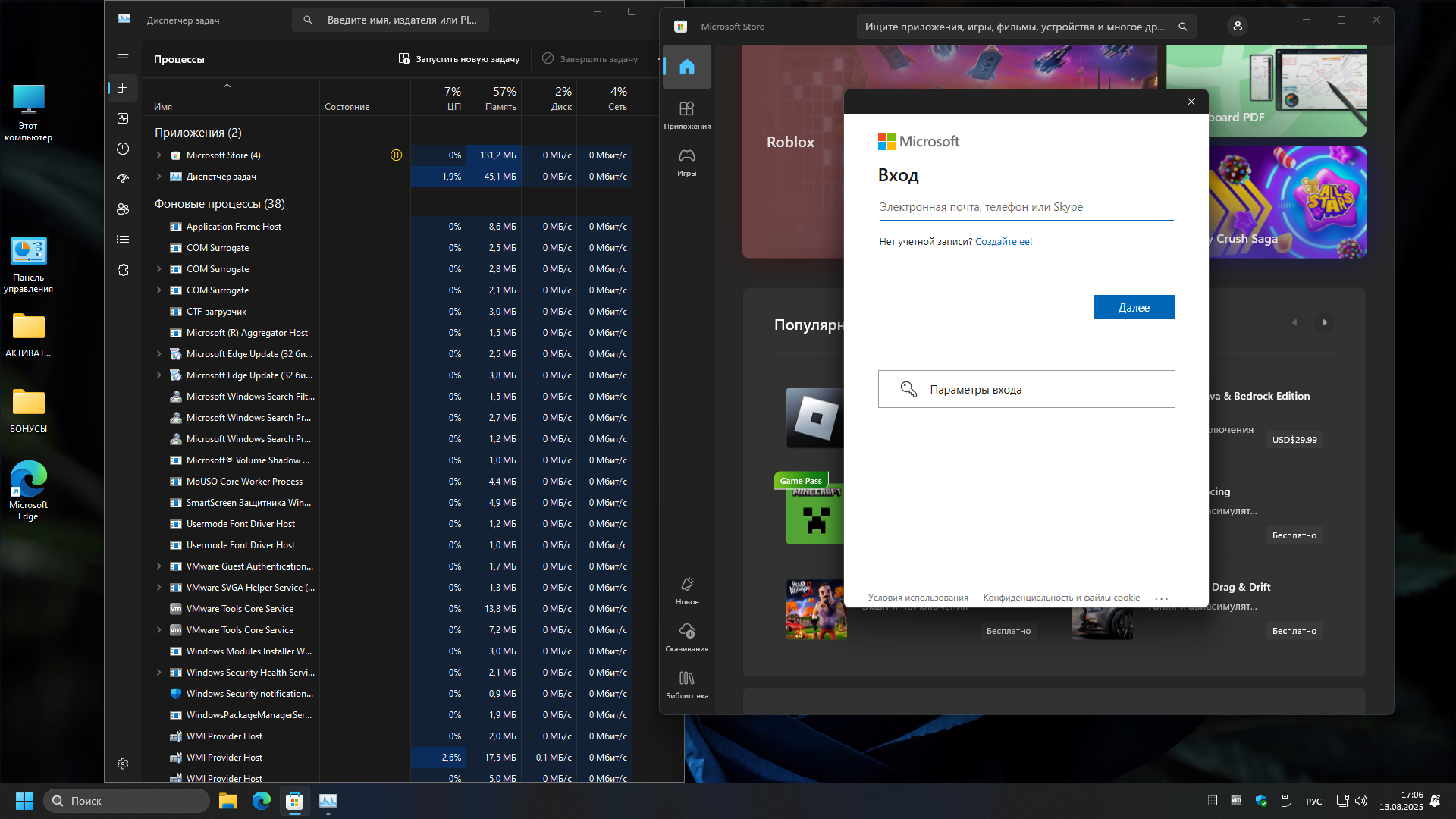Open Details icon in Task Manager sidebar
The height and width of the screenshot is (819, 1456).
(123, 240)
